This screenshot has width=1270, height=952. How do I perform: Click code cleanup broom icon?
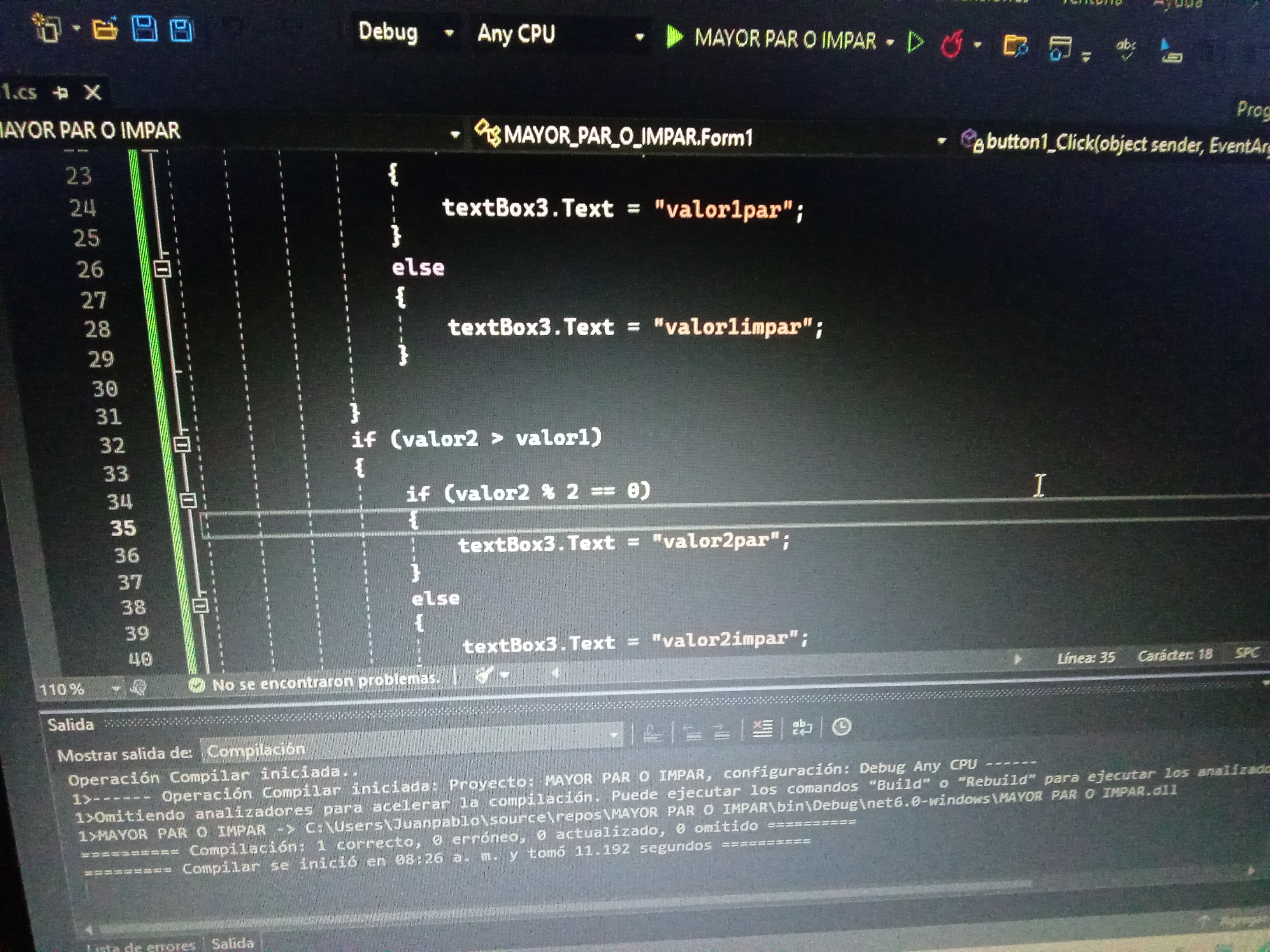484,675
